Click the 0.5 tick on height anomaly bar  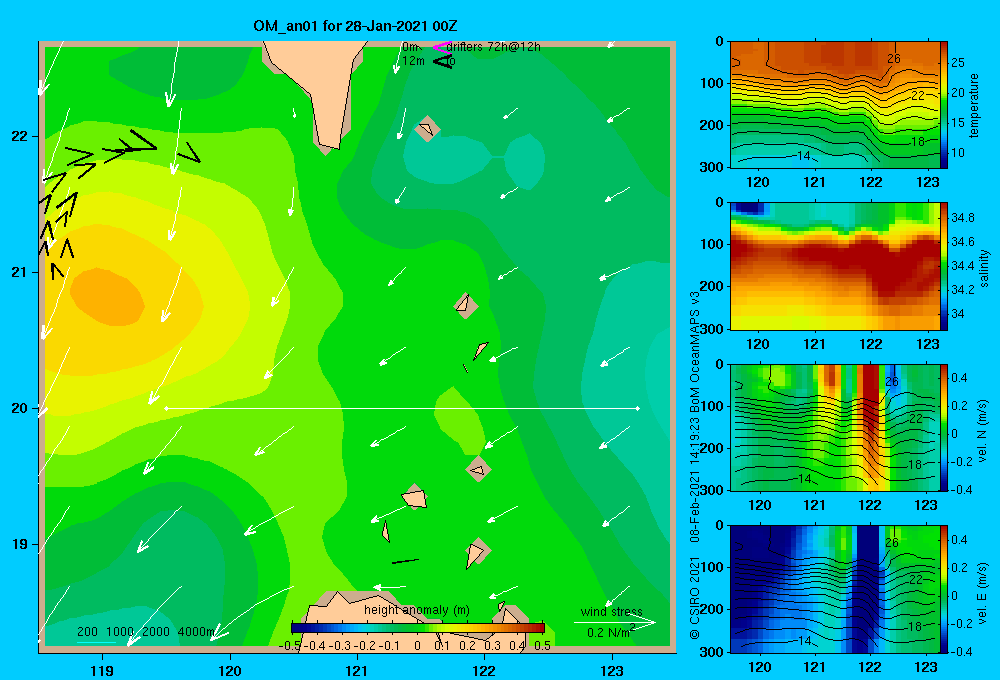[x=542, y=645]
